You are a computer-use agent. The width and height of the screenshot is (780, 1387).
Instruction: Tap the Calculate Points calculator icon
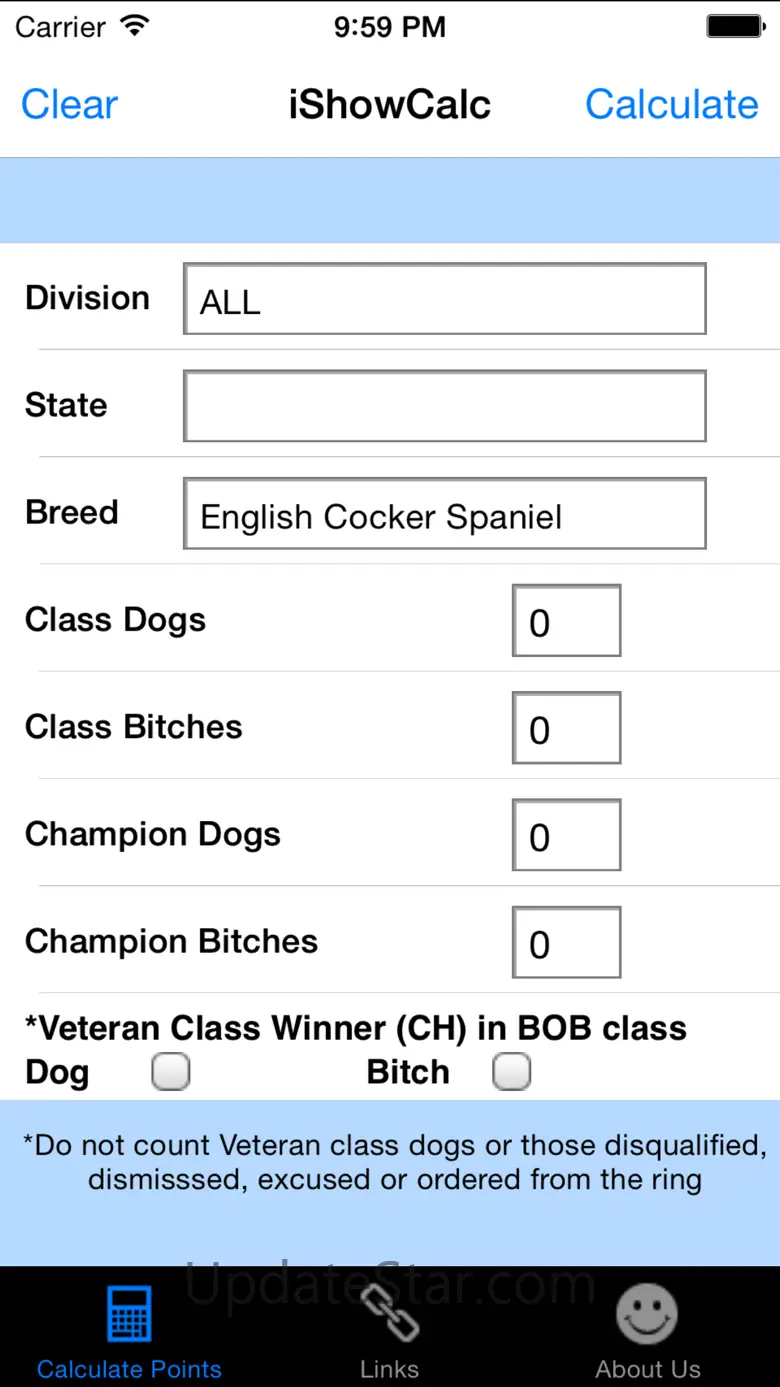[129, 1313]
